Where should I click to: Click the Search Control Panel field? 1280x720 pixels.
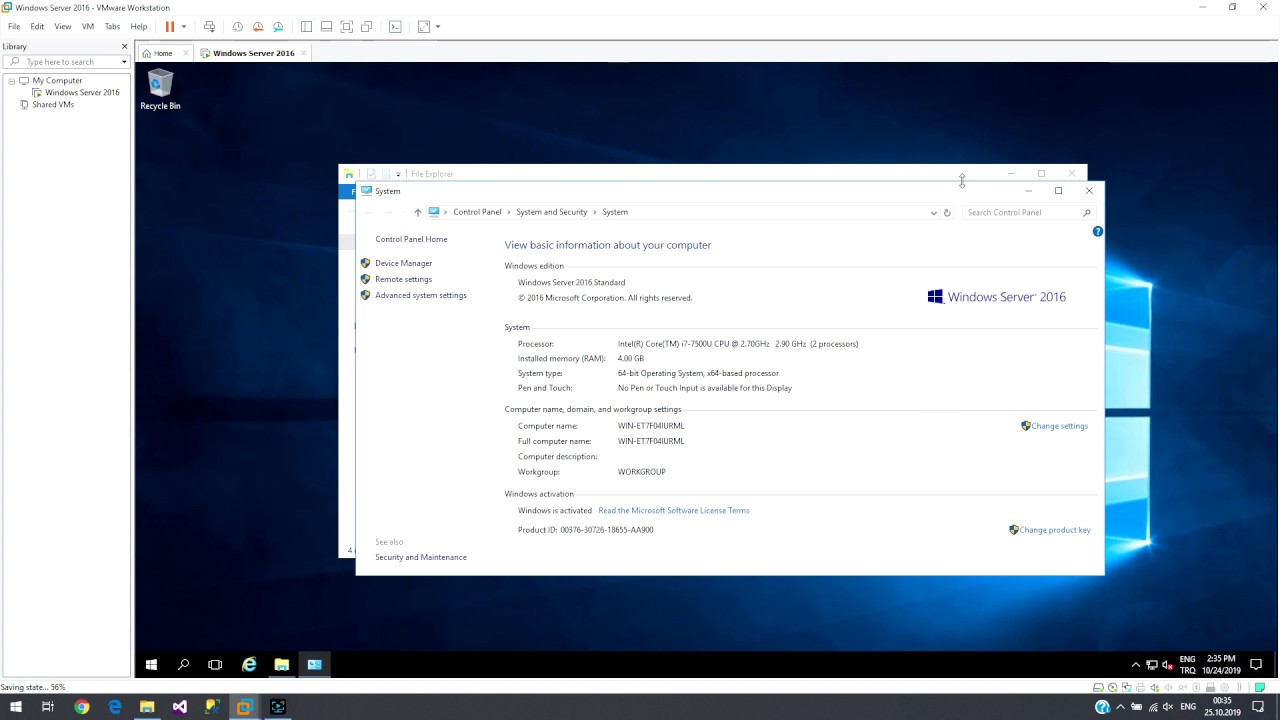[x=1028, y=212]
